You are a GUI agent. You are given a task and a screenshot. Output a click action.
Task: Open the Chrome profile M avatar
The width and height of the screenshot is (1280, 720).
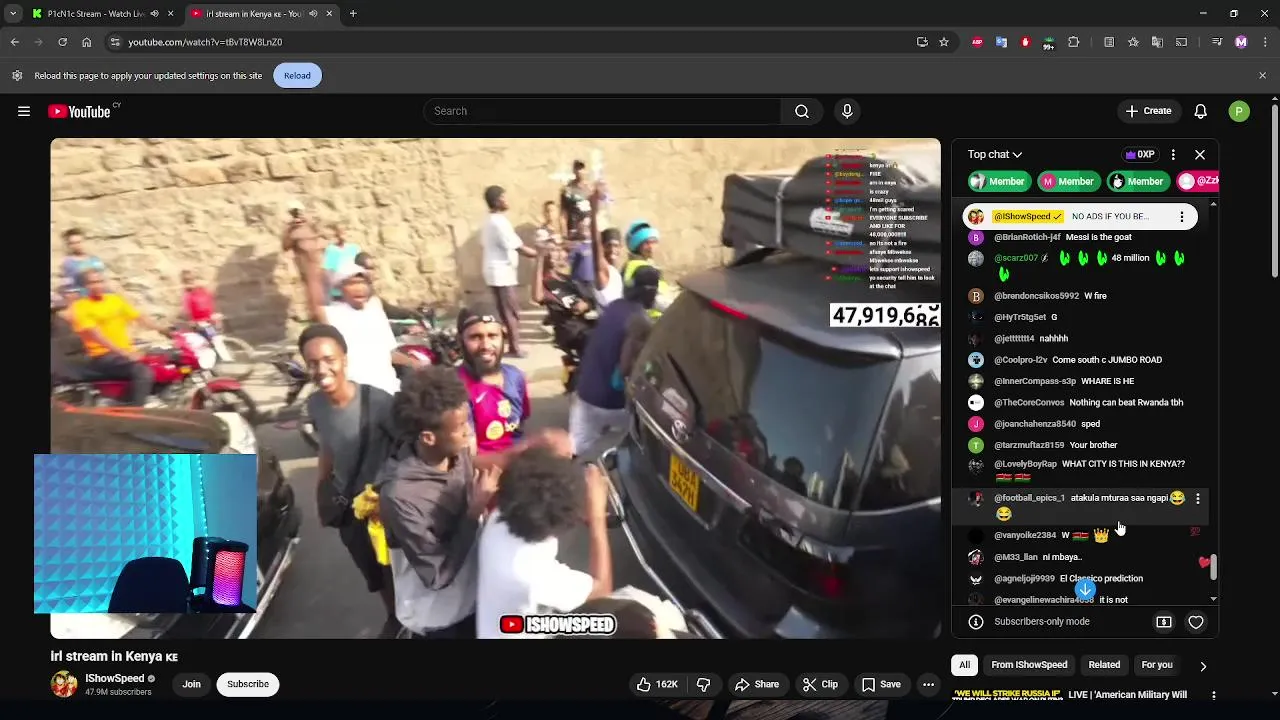click(1241, 42)
